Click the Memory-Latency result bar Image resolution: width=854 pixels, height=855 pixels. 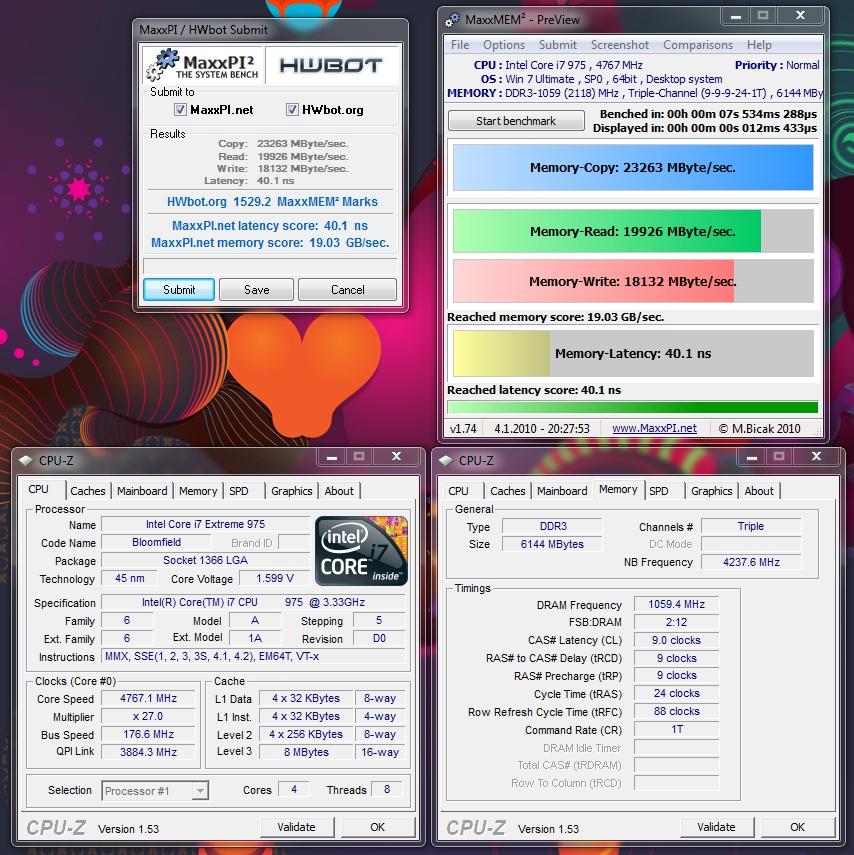[x=633, y=353]
